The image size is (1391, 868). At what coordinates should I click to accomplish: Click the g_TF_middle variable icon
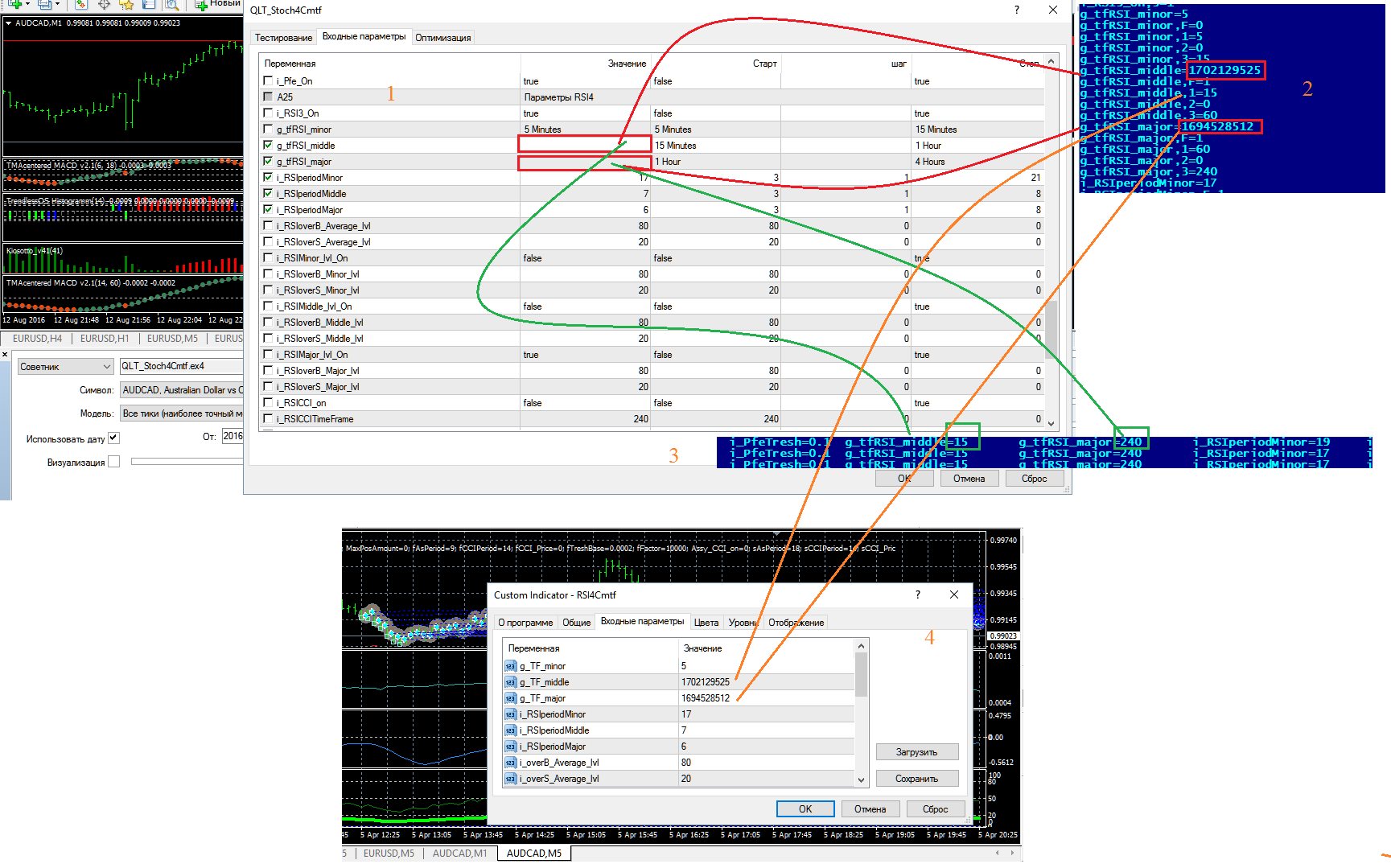point(510,682)
